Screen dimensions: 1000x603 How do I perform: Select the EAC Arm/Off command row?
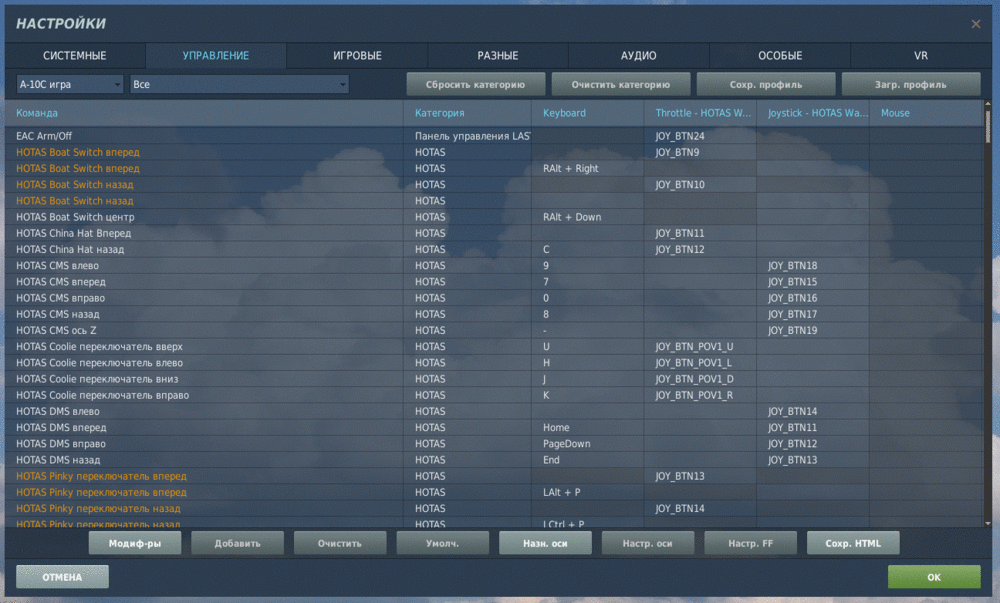click(x=494, y=136)
